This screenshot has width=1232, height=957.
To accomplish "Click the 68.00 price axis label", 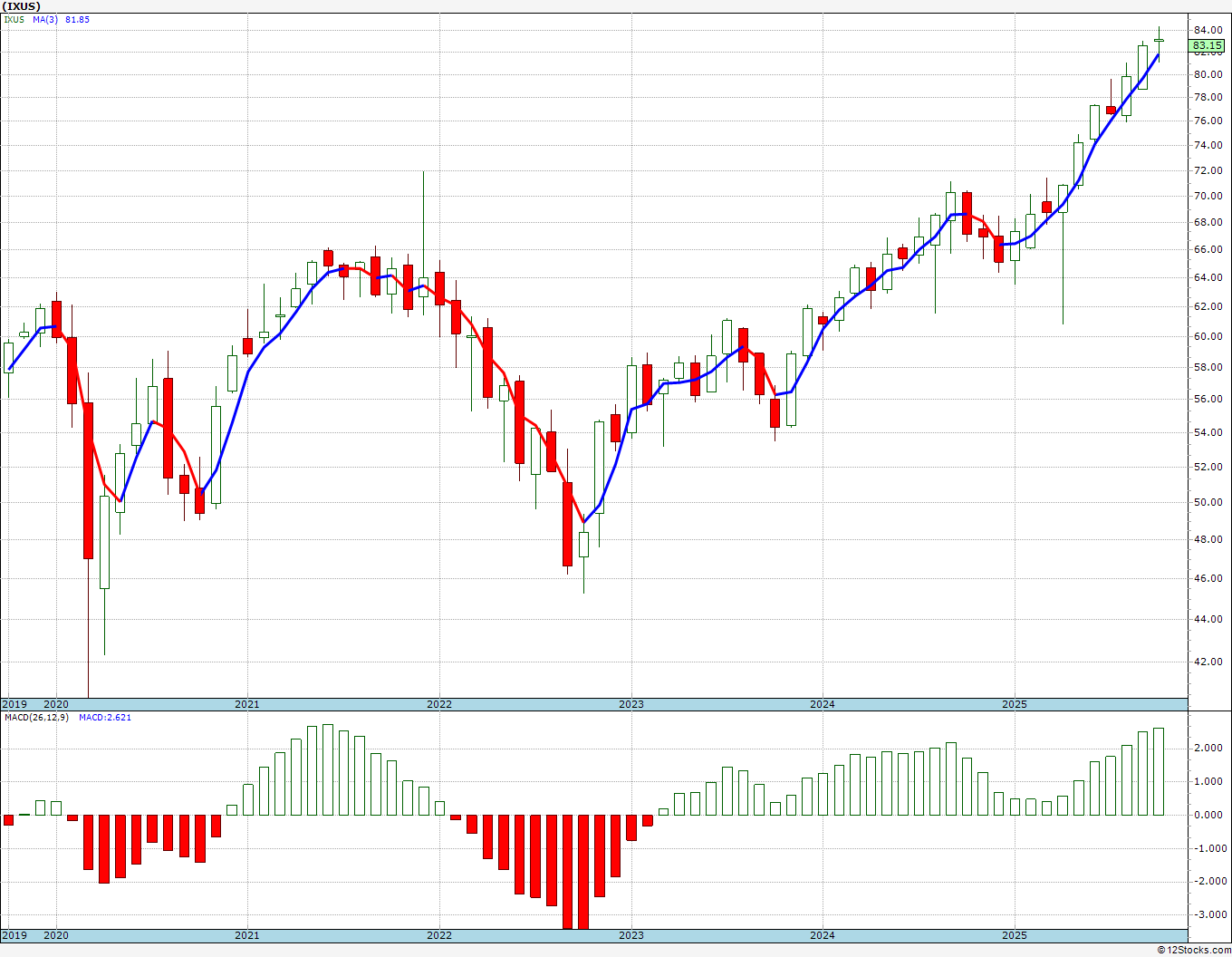I will pos(1208,222).
